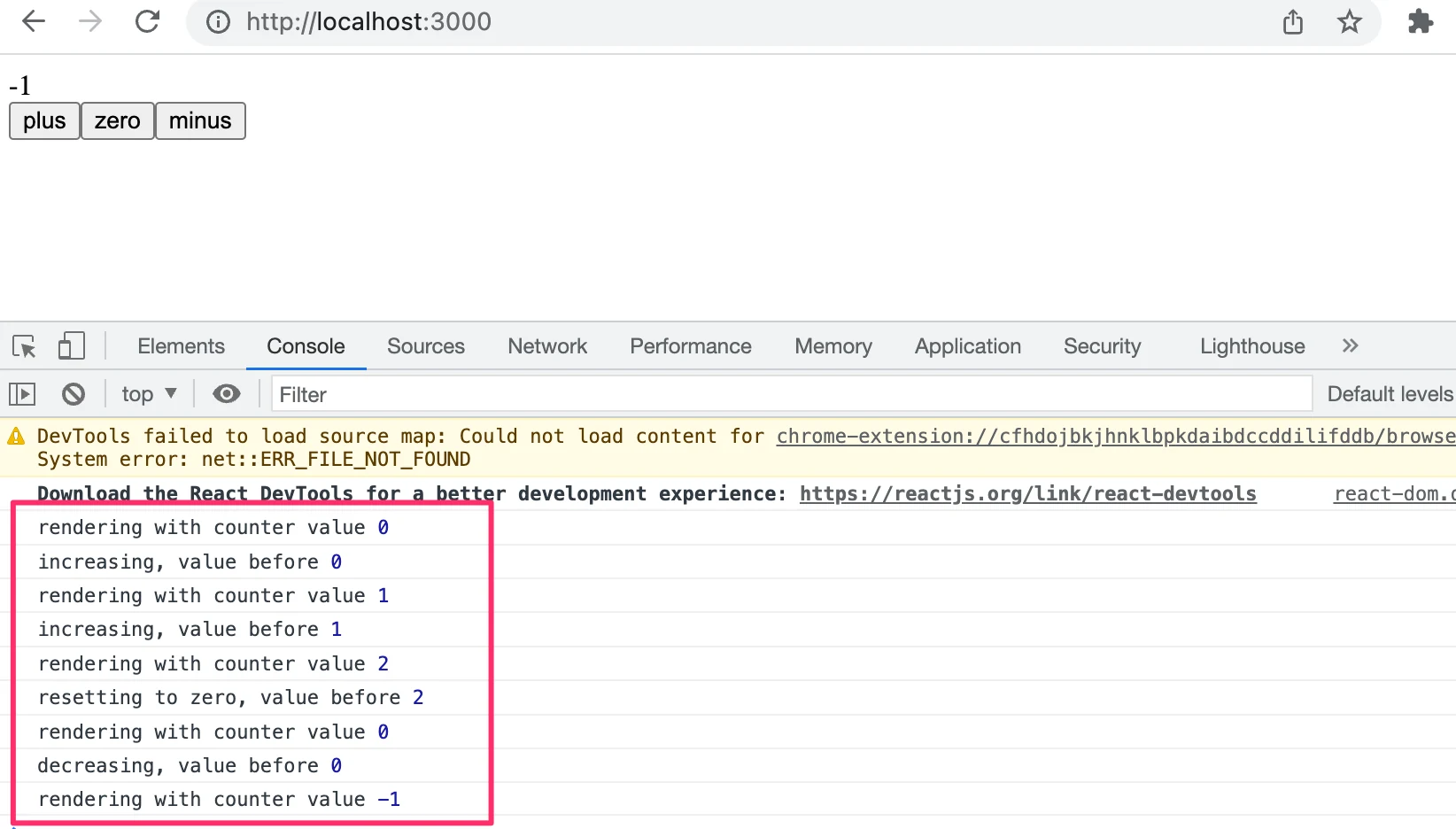
Task: Select 'System error: net::ERR_FILE_NOT_FOUND' text
Action: (254, 459)
